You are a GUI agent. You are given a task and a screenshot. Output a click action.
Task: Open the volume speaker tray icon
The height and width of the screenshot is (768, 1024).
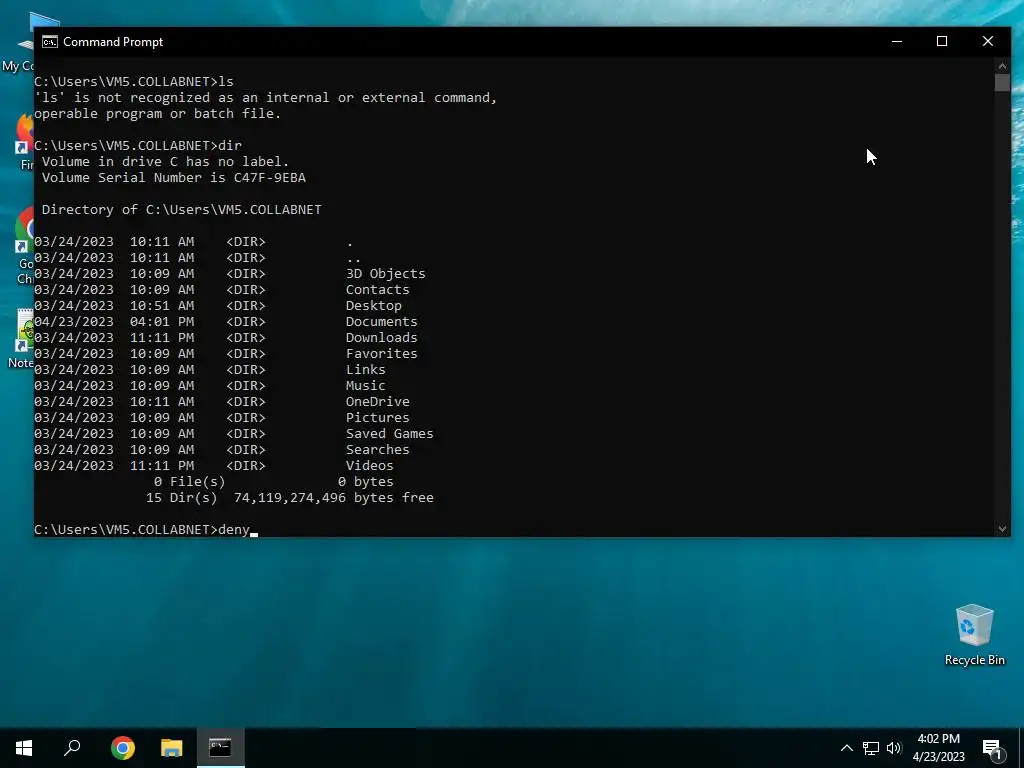tap(894, 748)
